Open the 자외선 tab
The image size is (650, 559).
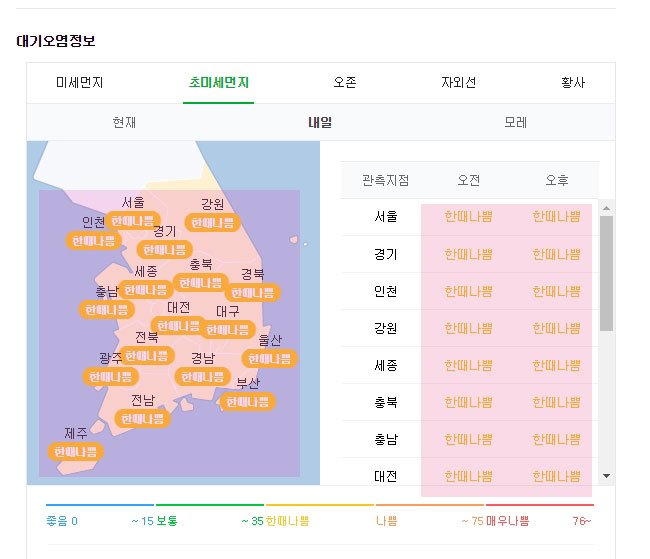coord(458,83)
